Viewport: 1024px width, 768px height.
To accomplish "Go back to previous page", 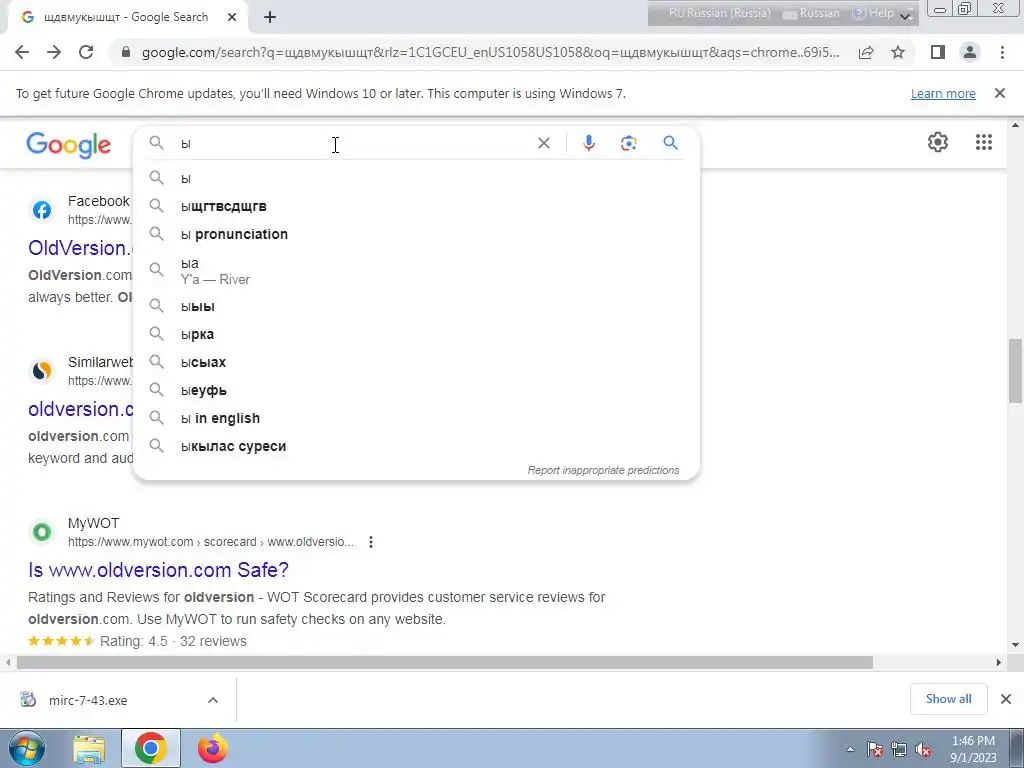I will [22, 52].
